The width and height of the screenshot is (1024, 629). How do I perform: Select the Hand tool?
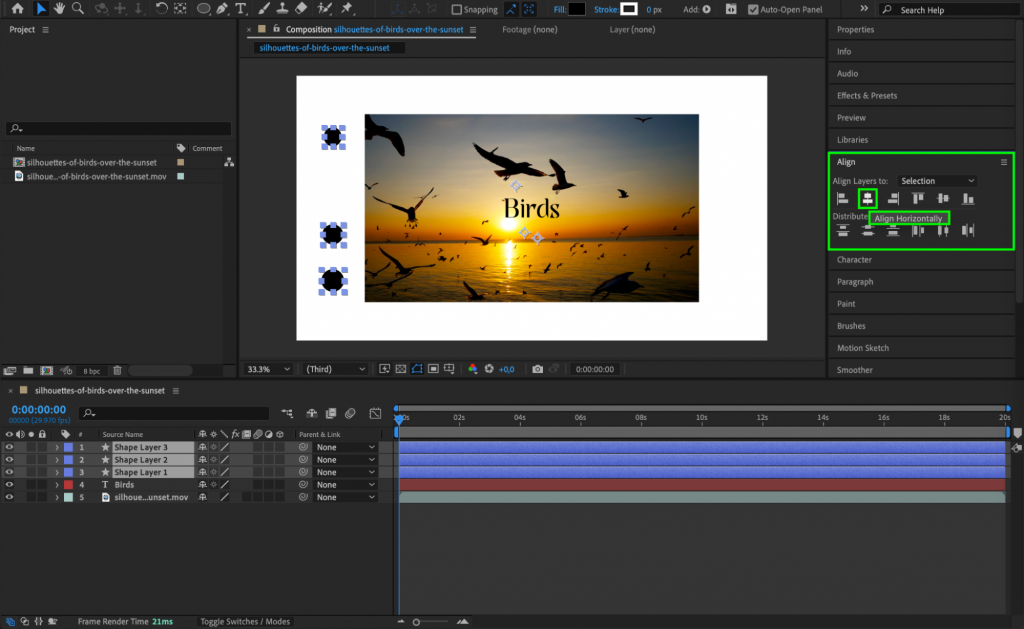[59, 9]
